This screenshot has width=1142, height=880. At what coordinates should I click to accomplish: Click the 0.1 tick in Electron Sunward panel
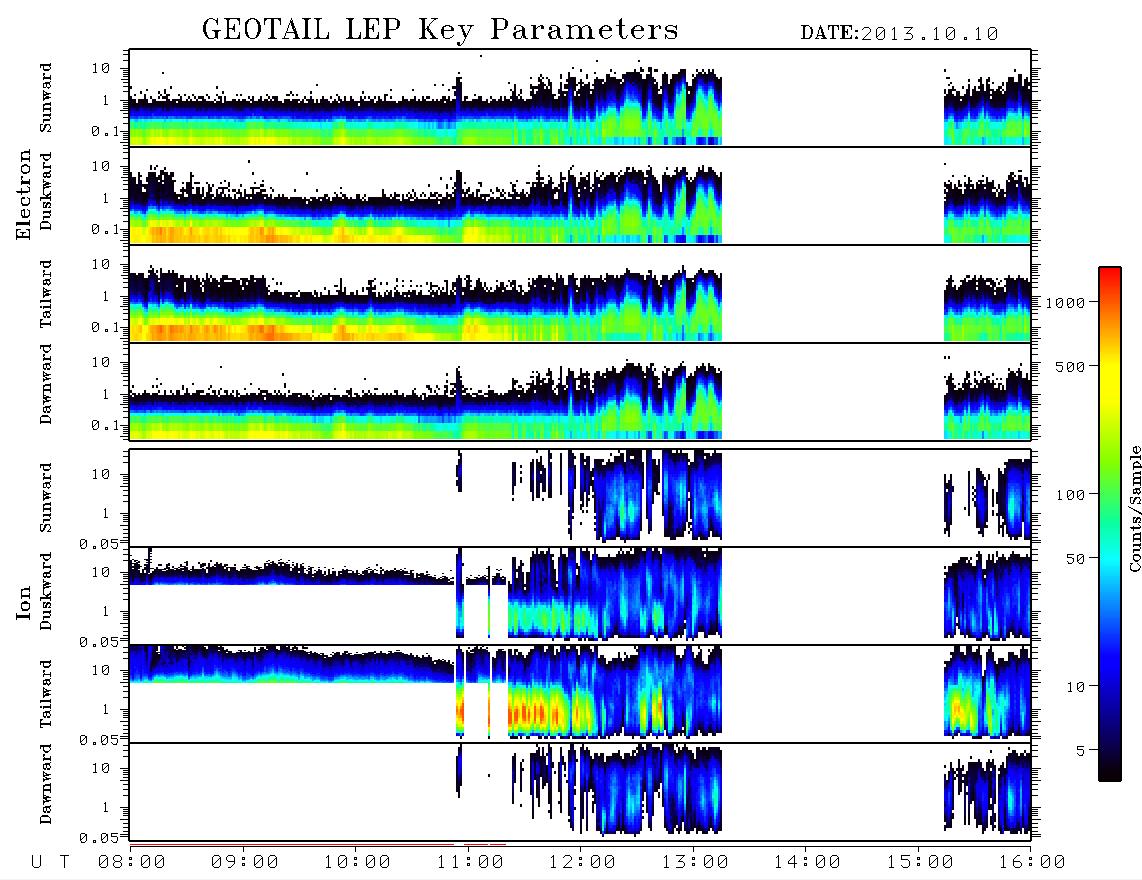[105, 131]
